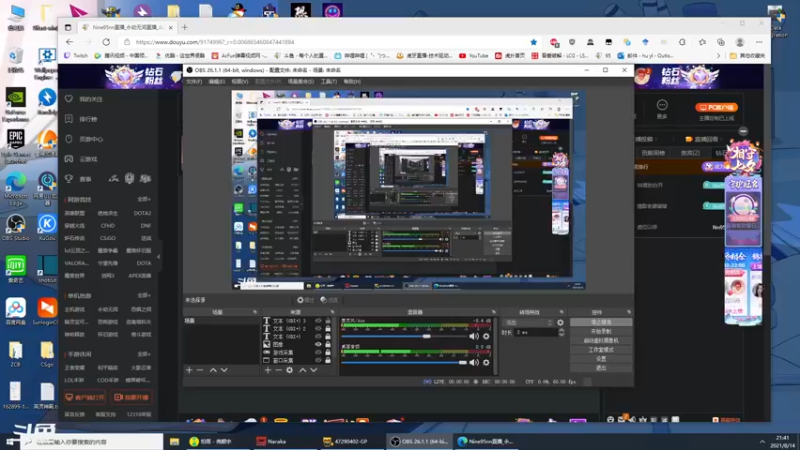800x450 pixels.
Task: Collapse the Douyu sidebar with the arrow handle
Action: pyautogui.click(x=159, y=257)
